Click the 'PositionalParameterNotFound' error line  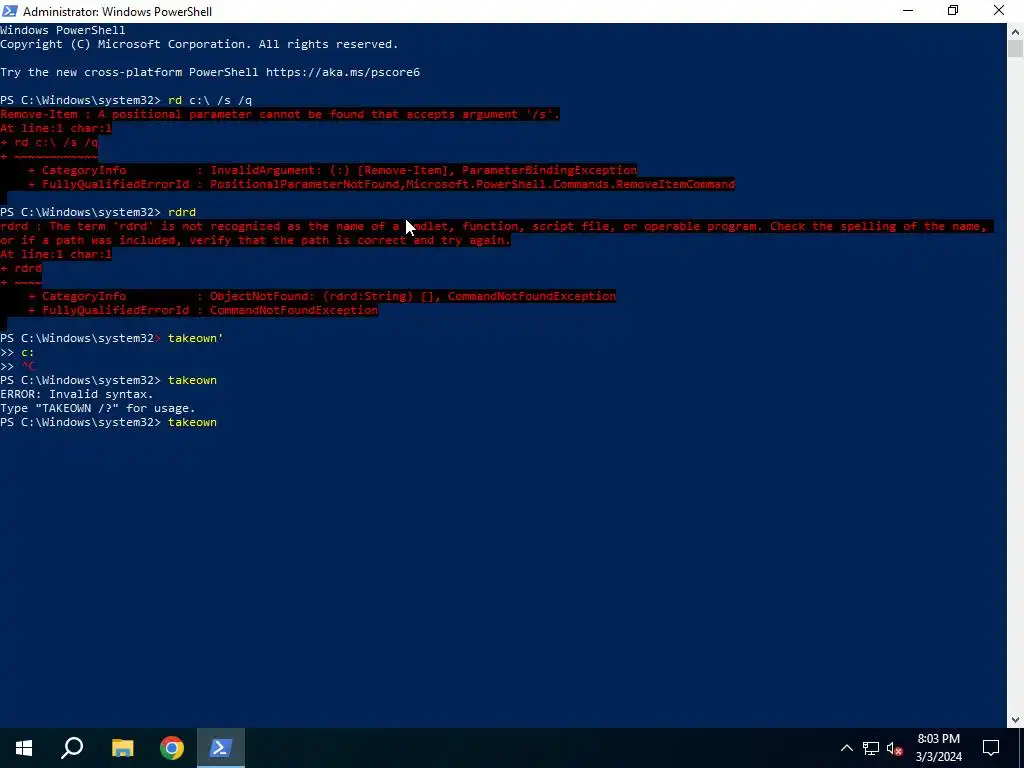pos(381,184)
